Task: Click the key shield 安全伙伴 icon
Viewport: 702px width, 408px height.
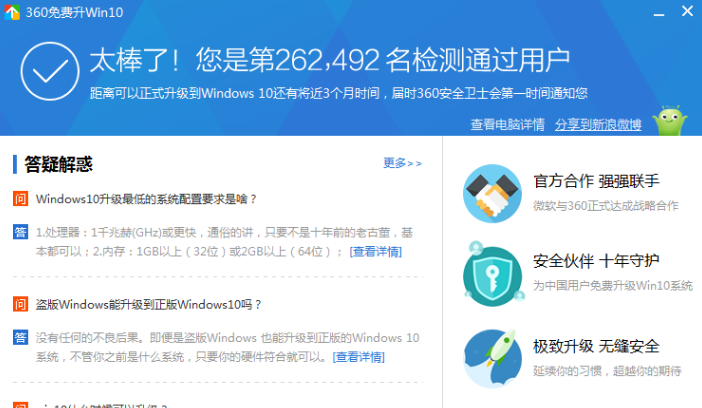Action: [489, 272]
